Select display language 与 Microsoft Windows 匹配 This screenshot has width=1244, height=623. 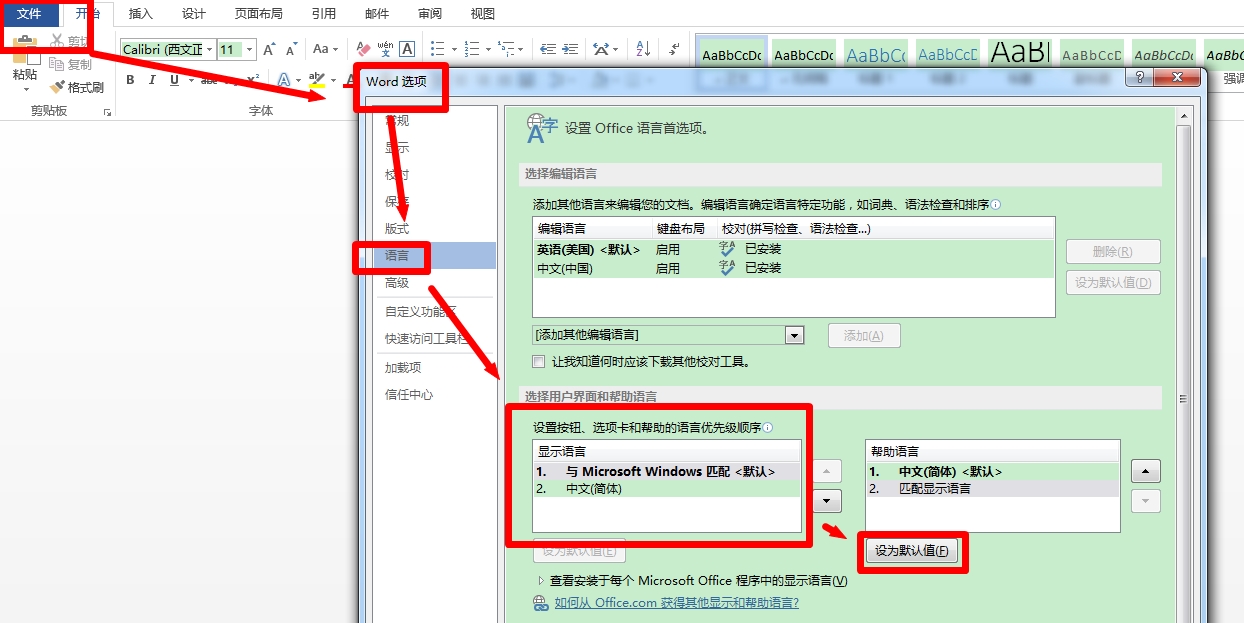pos(667,471)
